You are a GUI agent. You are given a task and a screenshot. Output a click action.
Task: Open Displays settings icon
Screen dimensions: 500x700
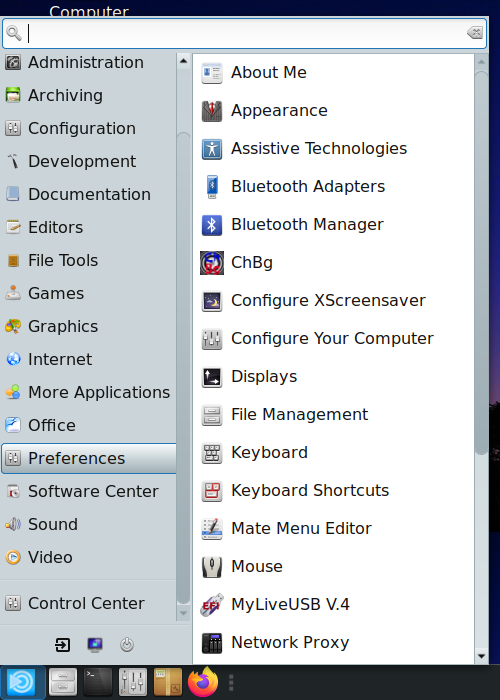coord(212,376)
